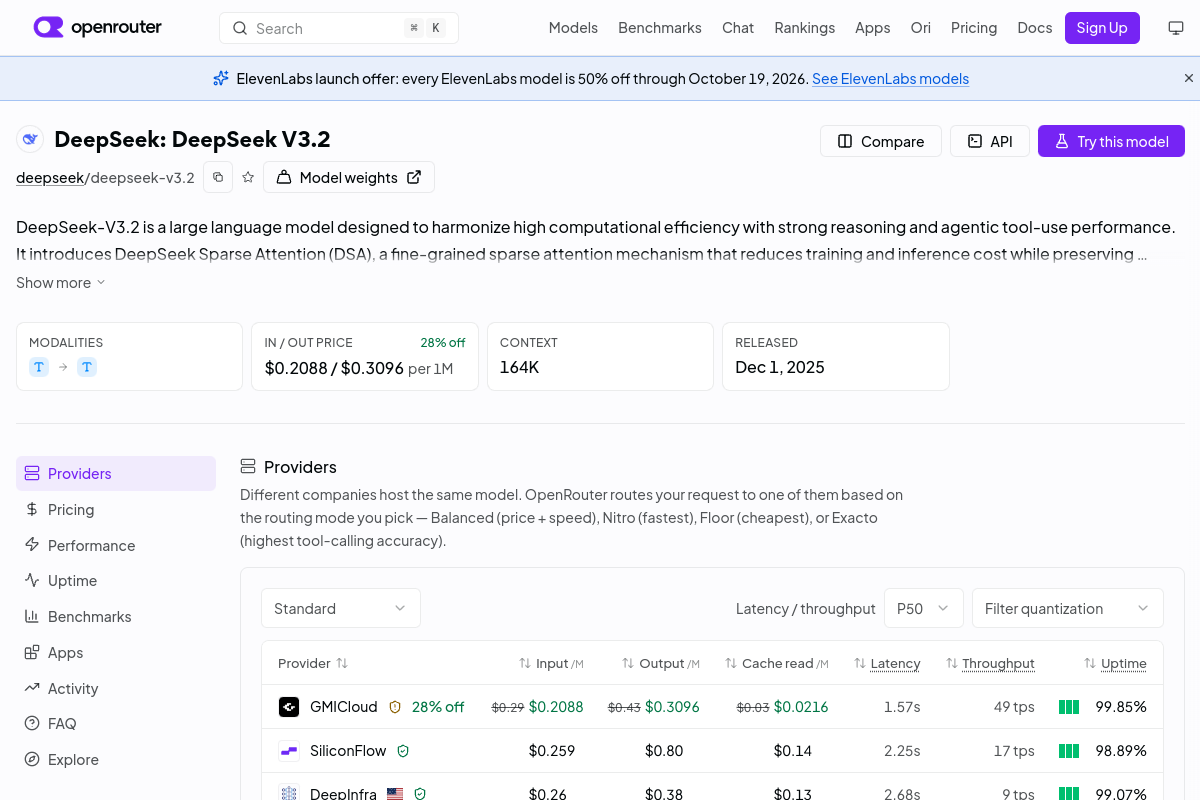Sort by the Provider column
The image size is (1200, 800).
coord(313,663)
